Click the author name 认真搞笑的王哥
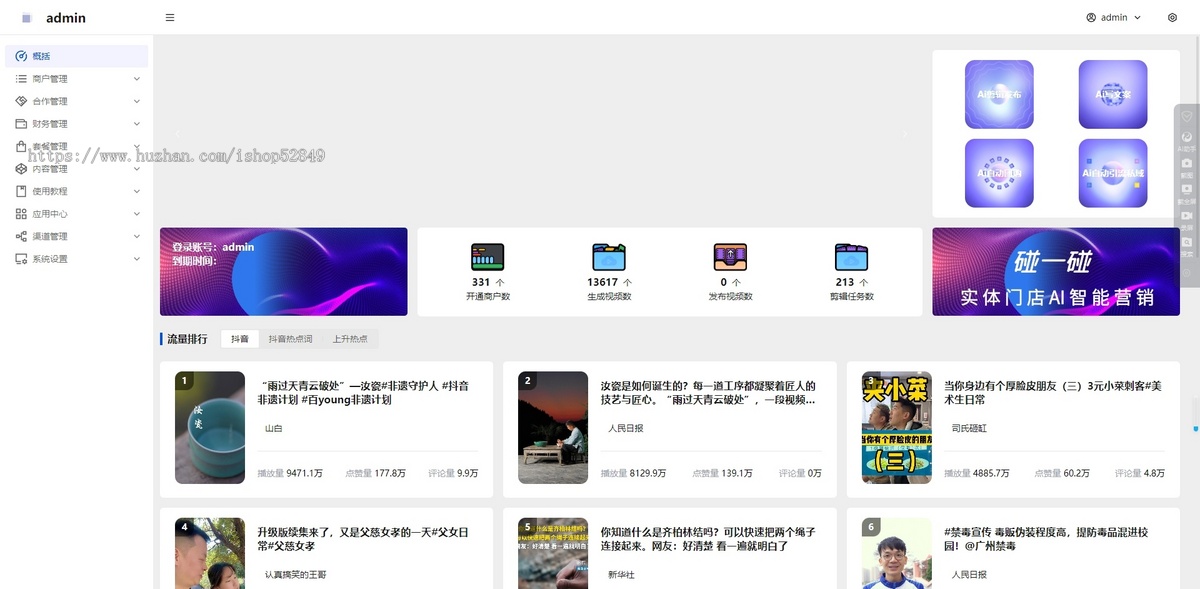This screenshot has width=1200, height=589. (295, 575)
